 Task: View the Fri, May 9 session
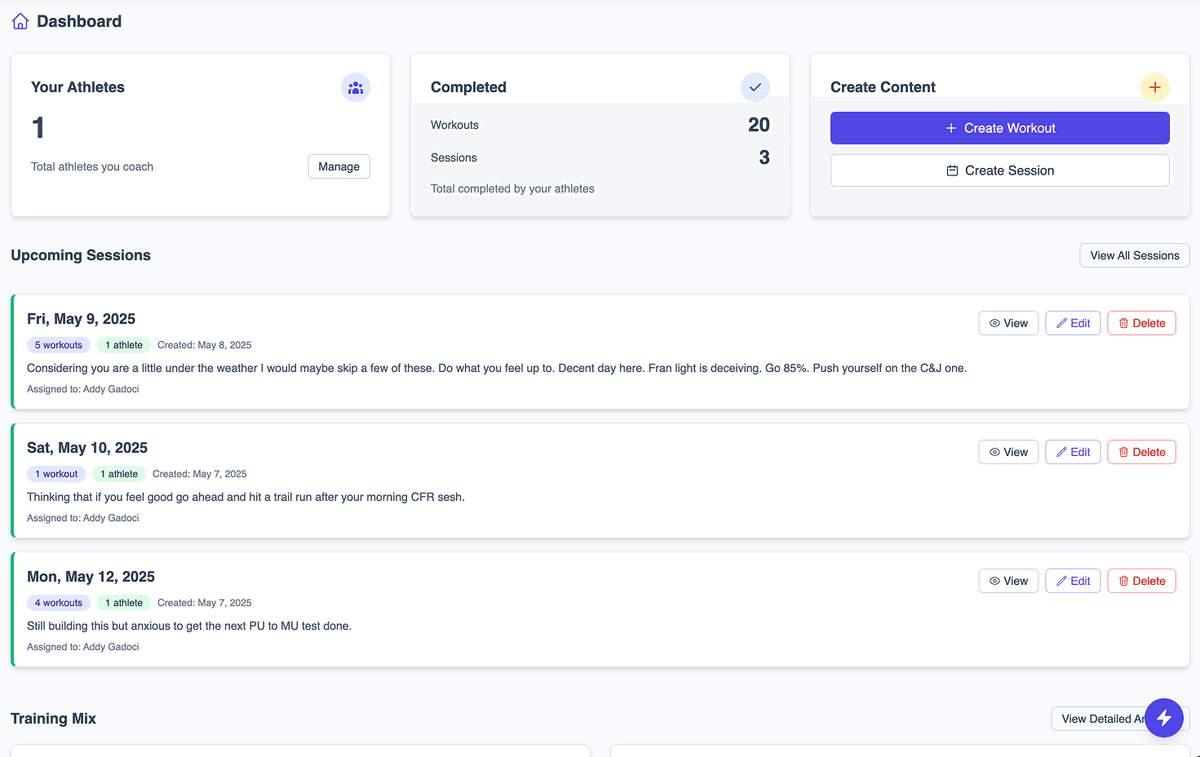(x=1008, y=323)
